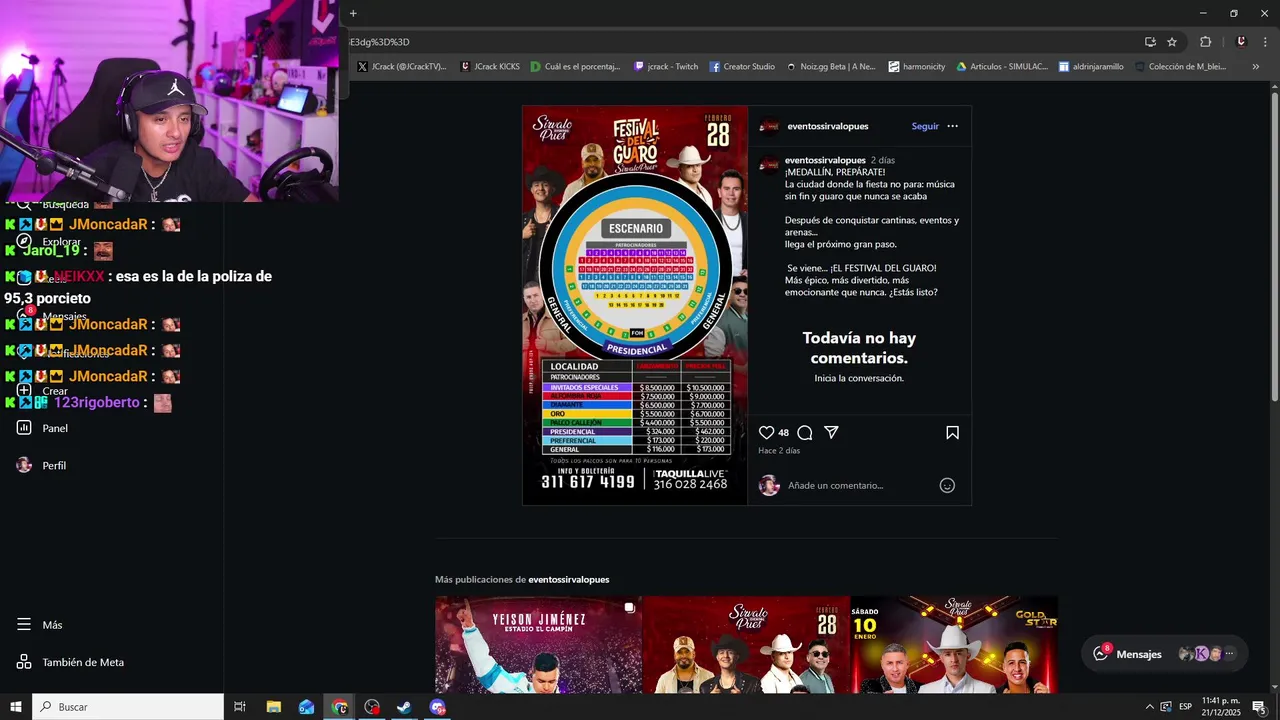This screenshot has height=720, width=1280.
Task: Click the browser address bar URL
Action: click(740, 42)
